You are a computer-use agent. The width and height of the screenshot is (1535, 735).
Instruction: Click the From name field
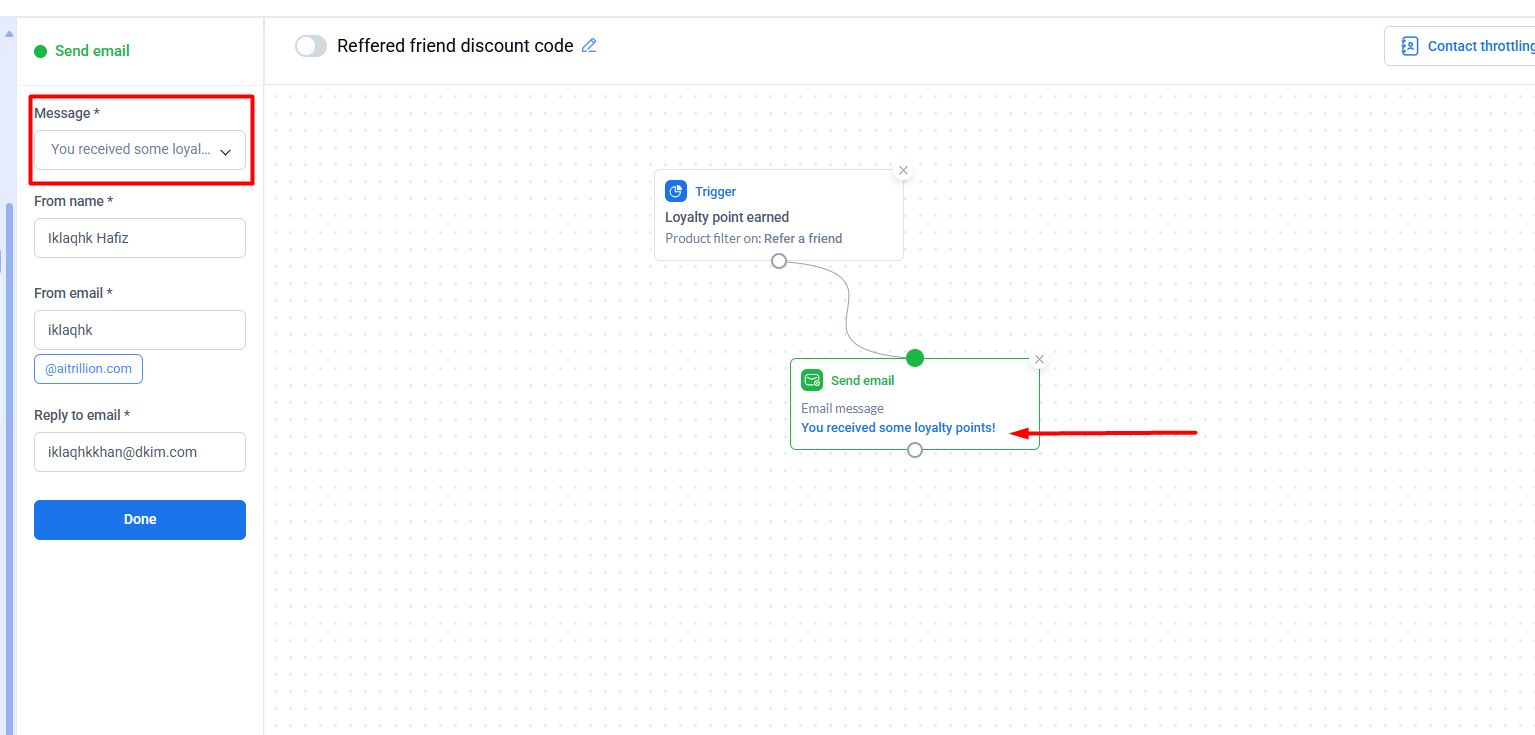tap(140, 238)
